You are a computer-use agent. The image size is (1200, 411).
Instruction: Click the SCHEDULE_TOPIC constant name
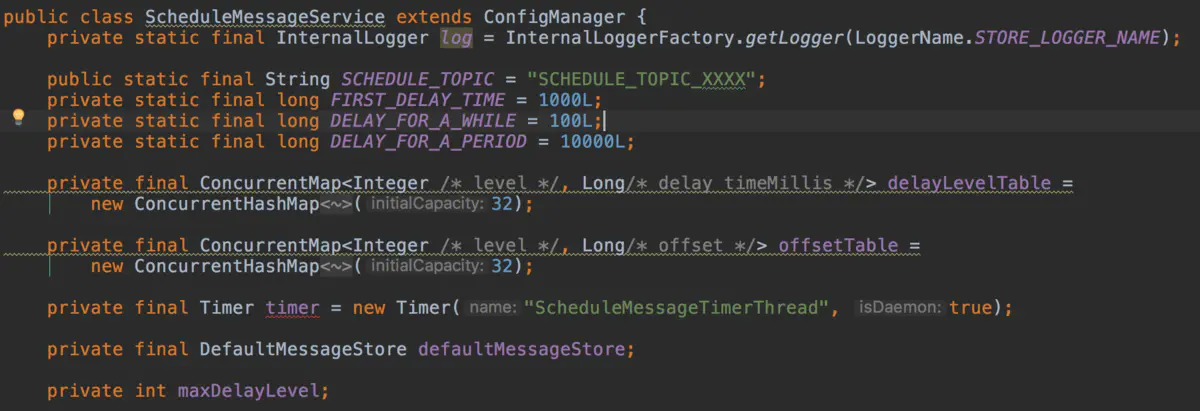pos(412,79)
